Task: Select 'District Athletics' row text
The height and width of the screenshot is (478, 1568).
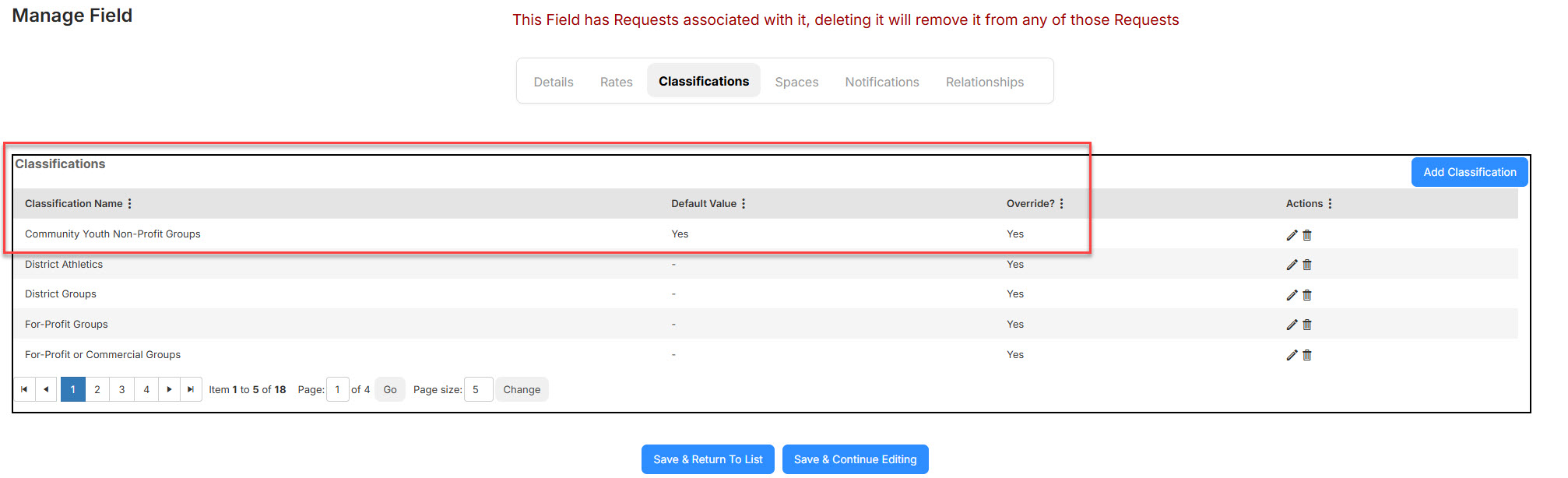Action: (x=64, y=264)
